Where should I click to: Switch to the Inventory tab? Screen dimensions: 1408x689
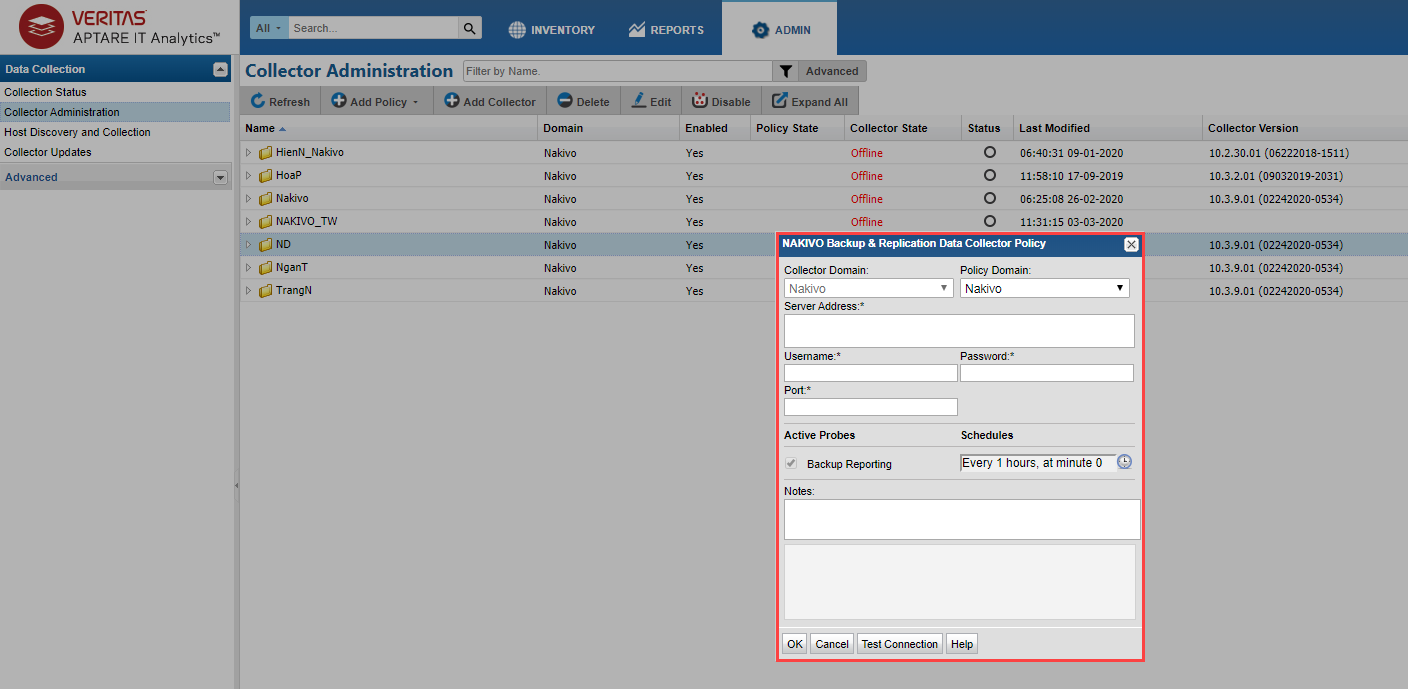click(x=551, y=30)
